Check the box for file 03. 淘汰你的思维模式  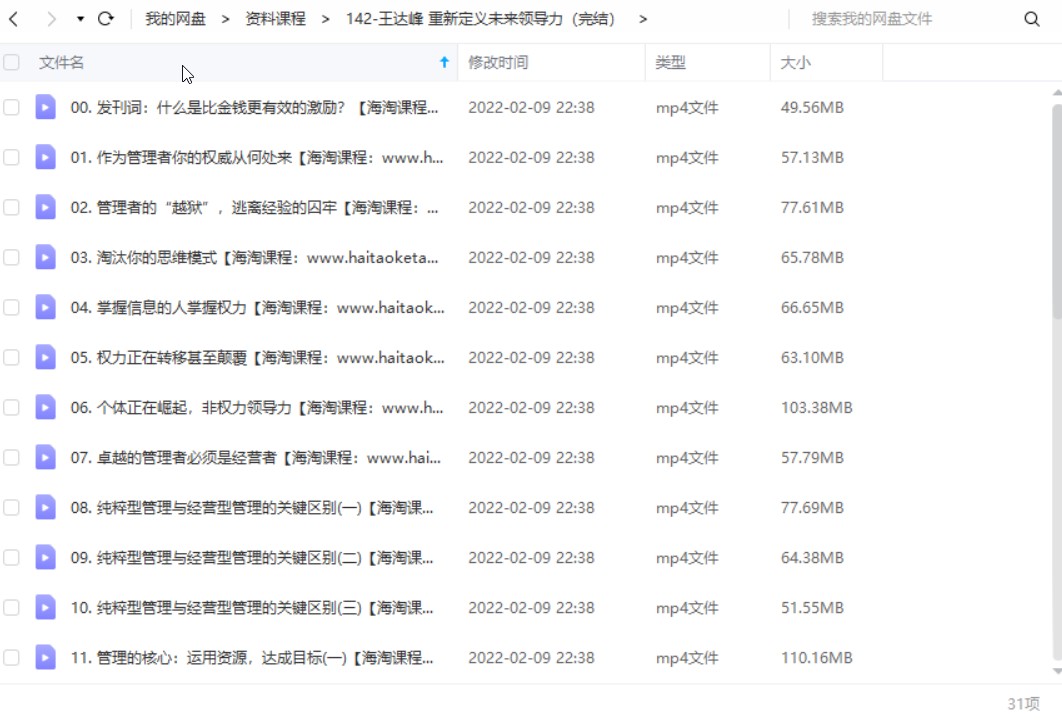tap(12, 257)
